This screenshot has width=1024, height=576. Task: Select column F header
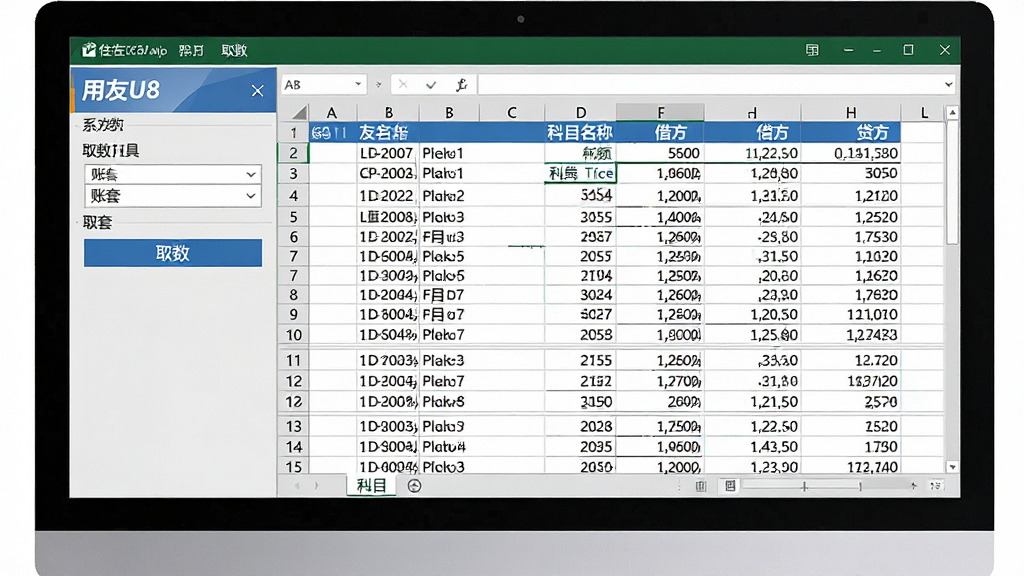pos(660,113)
